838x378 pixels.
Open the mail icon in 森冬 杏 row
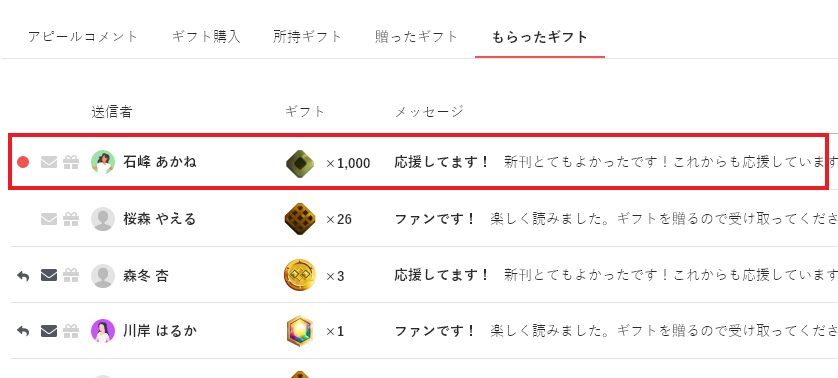(x=49, y=275)
